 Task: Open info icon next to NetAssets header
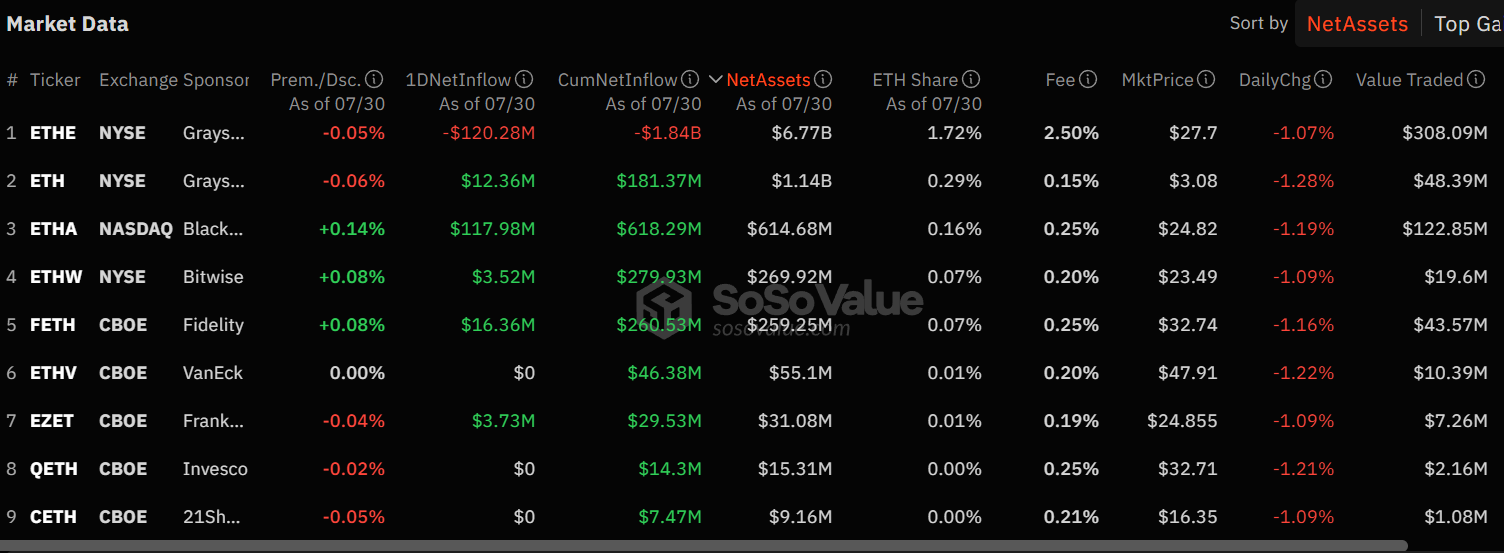click(x=823, y=79)
